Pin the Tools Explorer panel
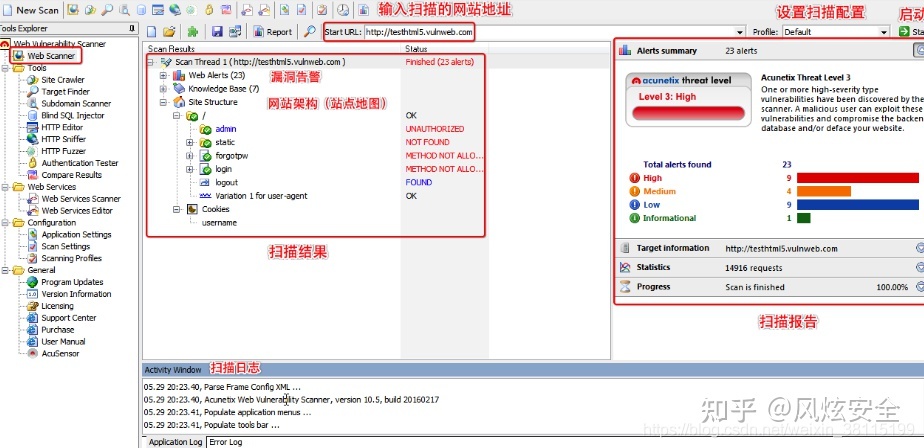 tap(132, 28)
